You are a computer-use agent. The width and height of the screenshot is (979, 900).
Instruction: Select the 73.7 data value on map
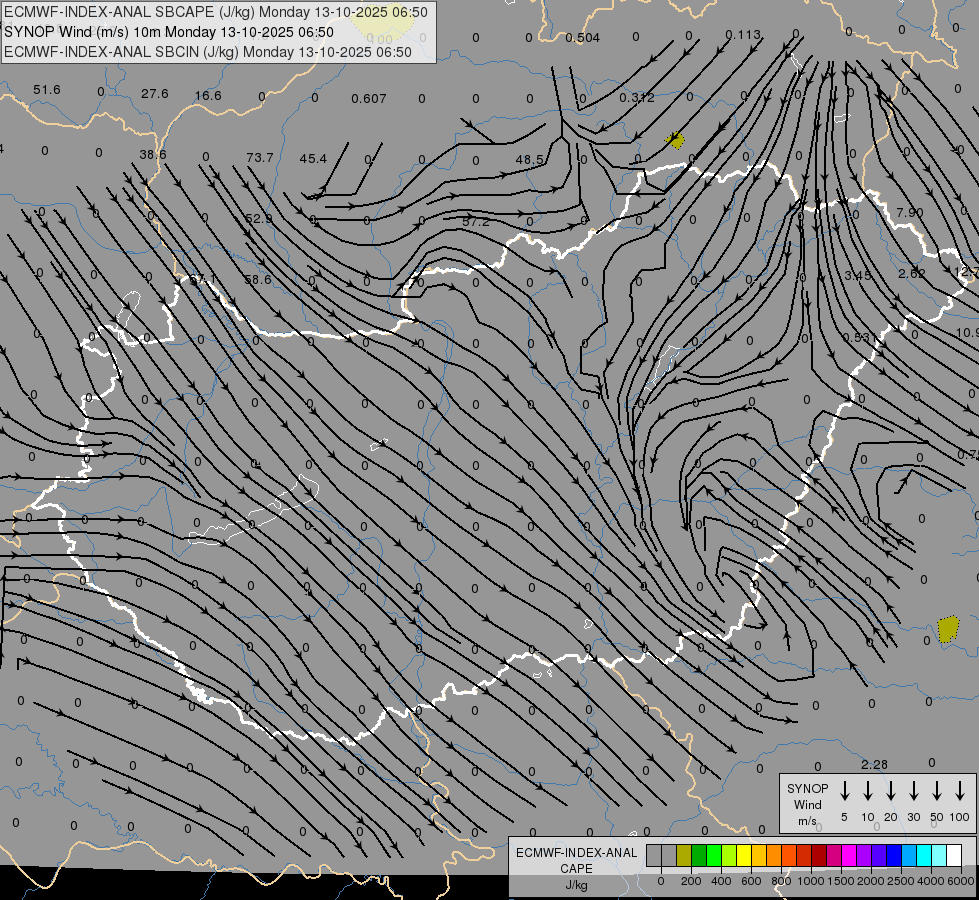pos(260,158)
